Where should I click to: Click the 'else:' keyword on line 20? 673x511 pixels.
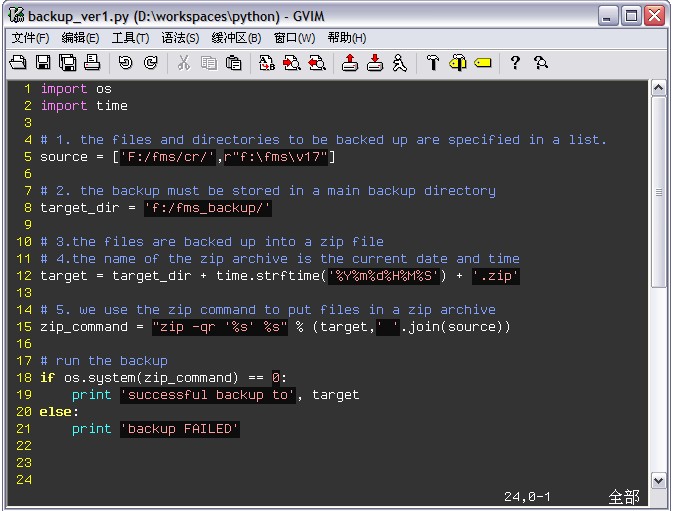[59, 412]
